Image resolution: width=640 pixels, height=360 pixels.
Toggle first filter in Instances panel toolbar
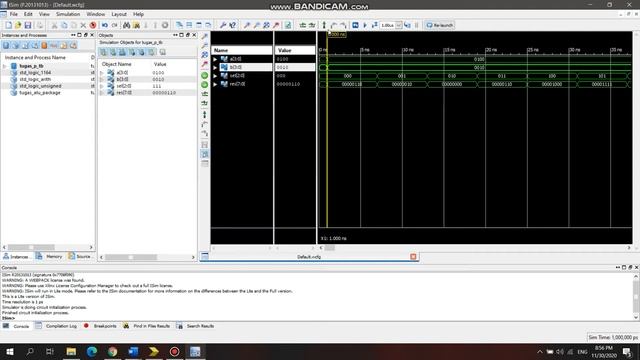tap(6, 45)
